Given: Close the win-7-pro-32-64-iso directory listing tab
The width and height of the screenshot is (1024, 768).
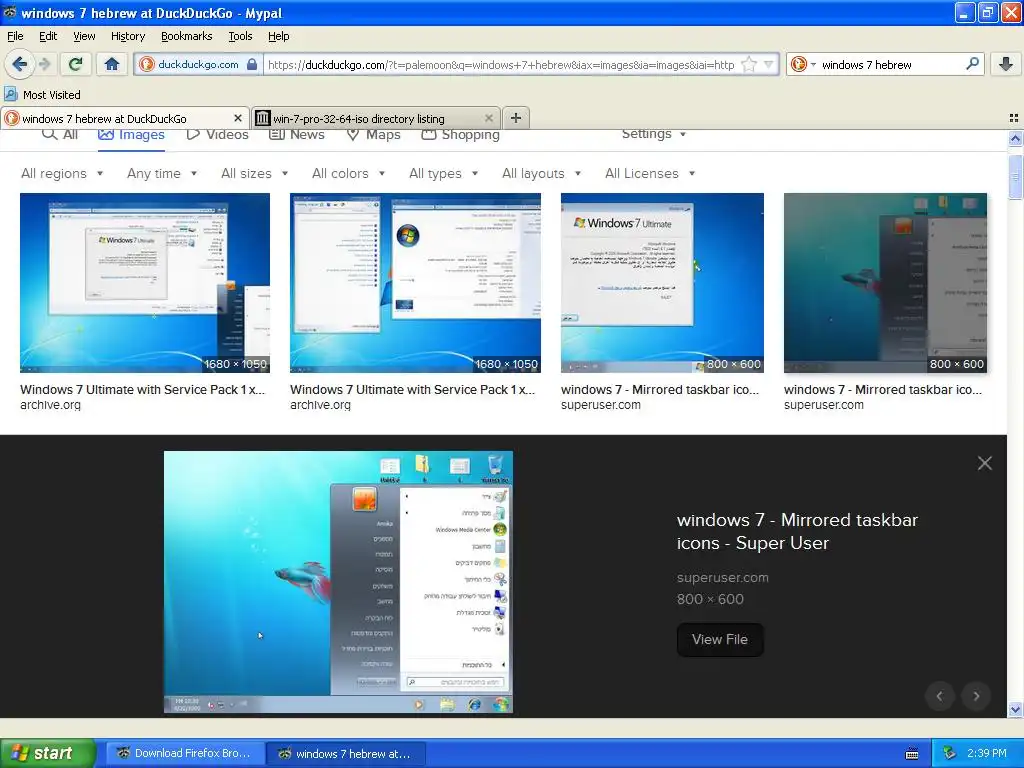Looking at the screenshot, I should [x=488, y=118].
